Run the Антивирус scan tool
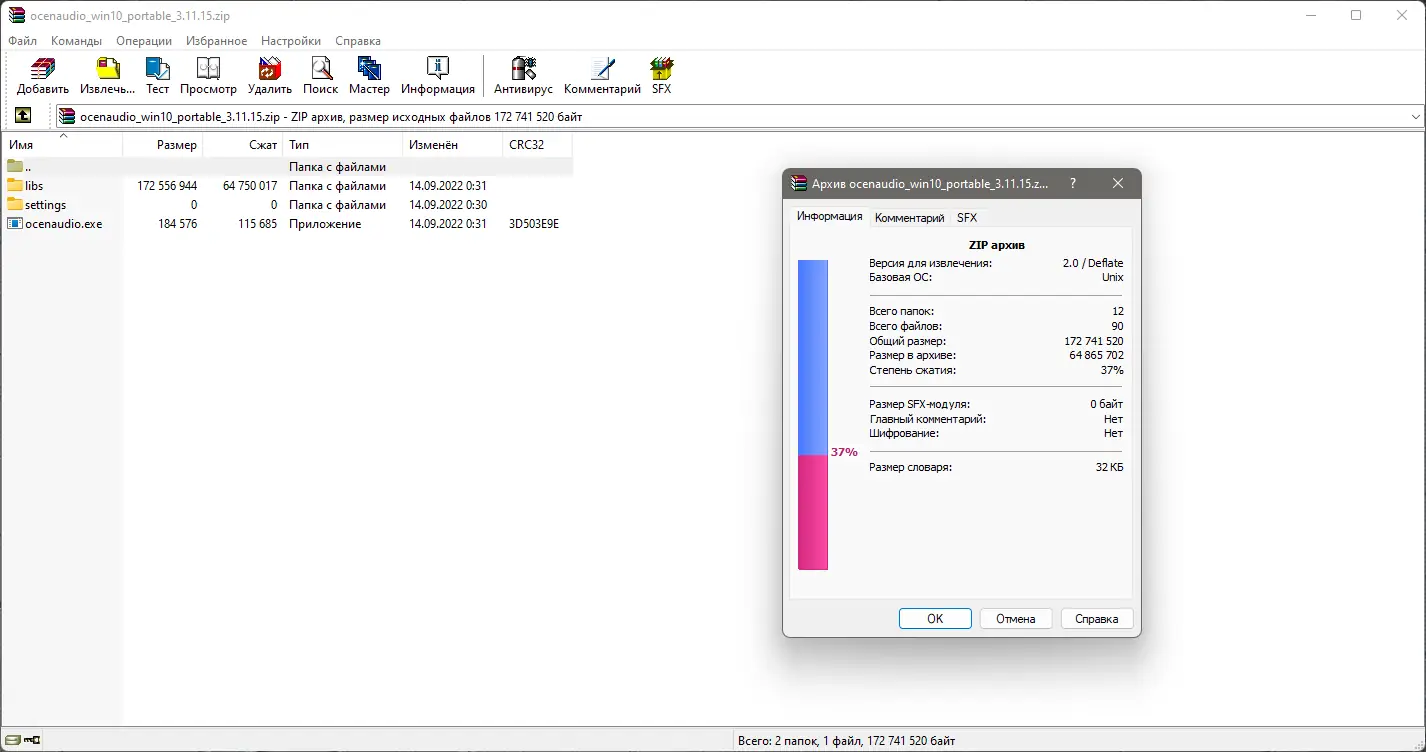Image resolution: width=1426 pixels, height=752 pixels. tap(523, 69)
